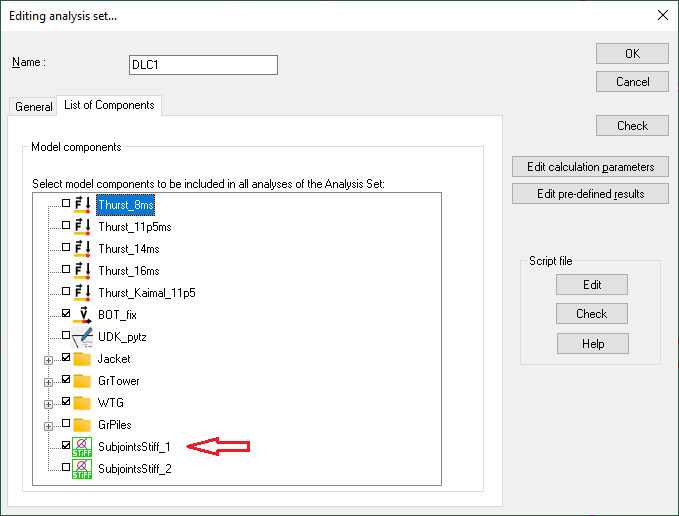Click the SubjointsStiff_1 stiff icon

click(x=83, y=447)
